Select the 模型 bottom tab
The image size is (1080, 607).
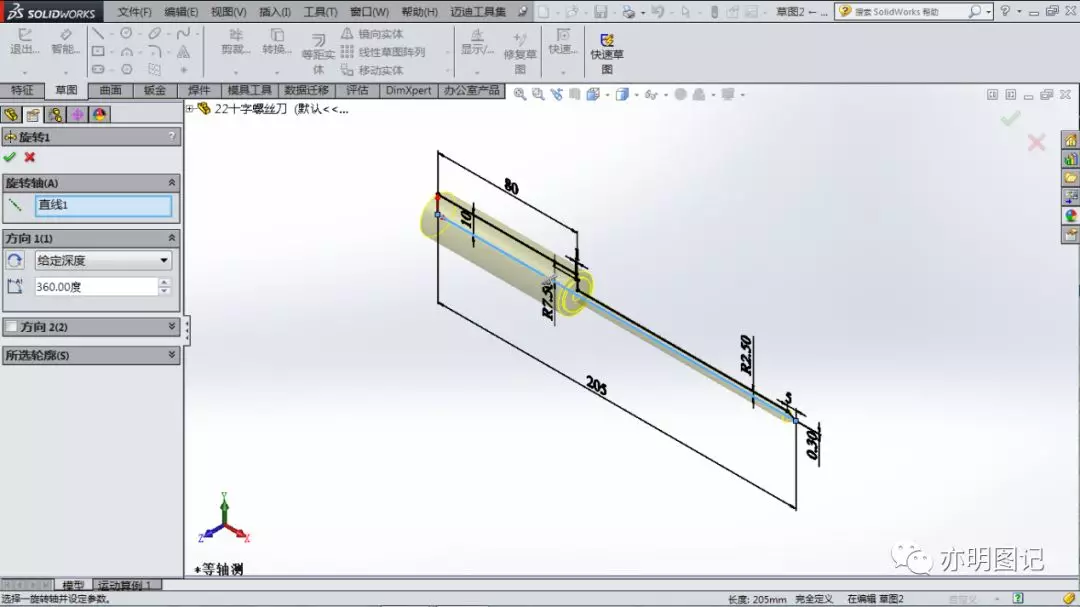[x=73, y=585]
